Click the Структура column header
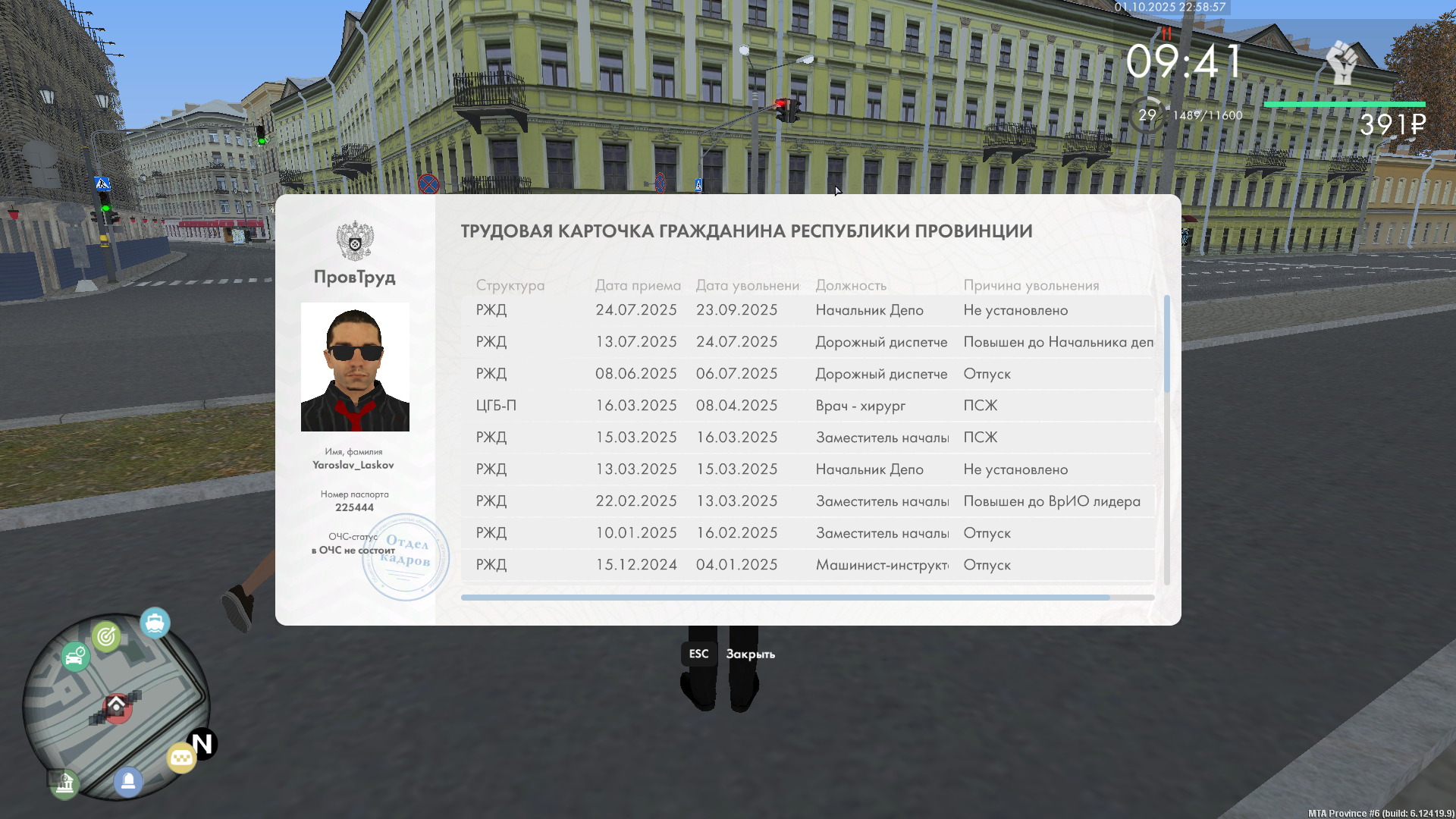The height and width of the screenshot is (819, 1456). coord(510,286)
